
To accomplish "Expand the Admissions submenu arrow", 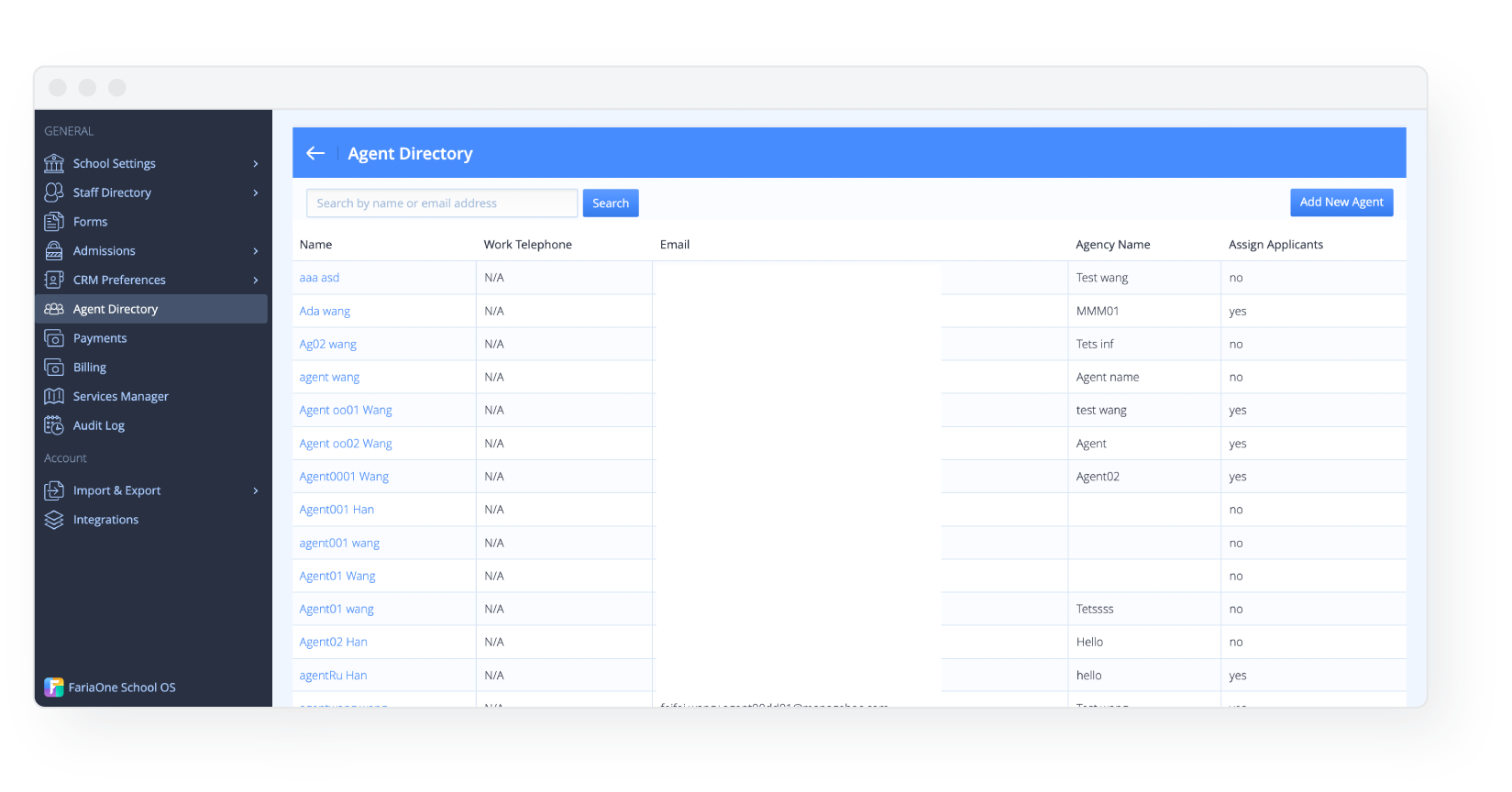I will coord(256,251).
